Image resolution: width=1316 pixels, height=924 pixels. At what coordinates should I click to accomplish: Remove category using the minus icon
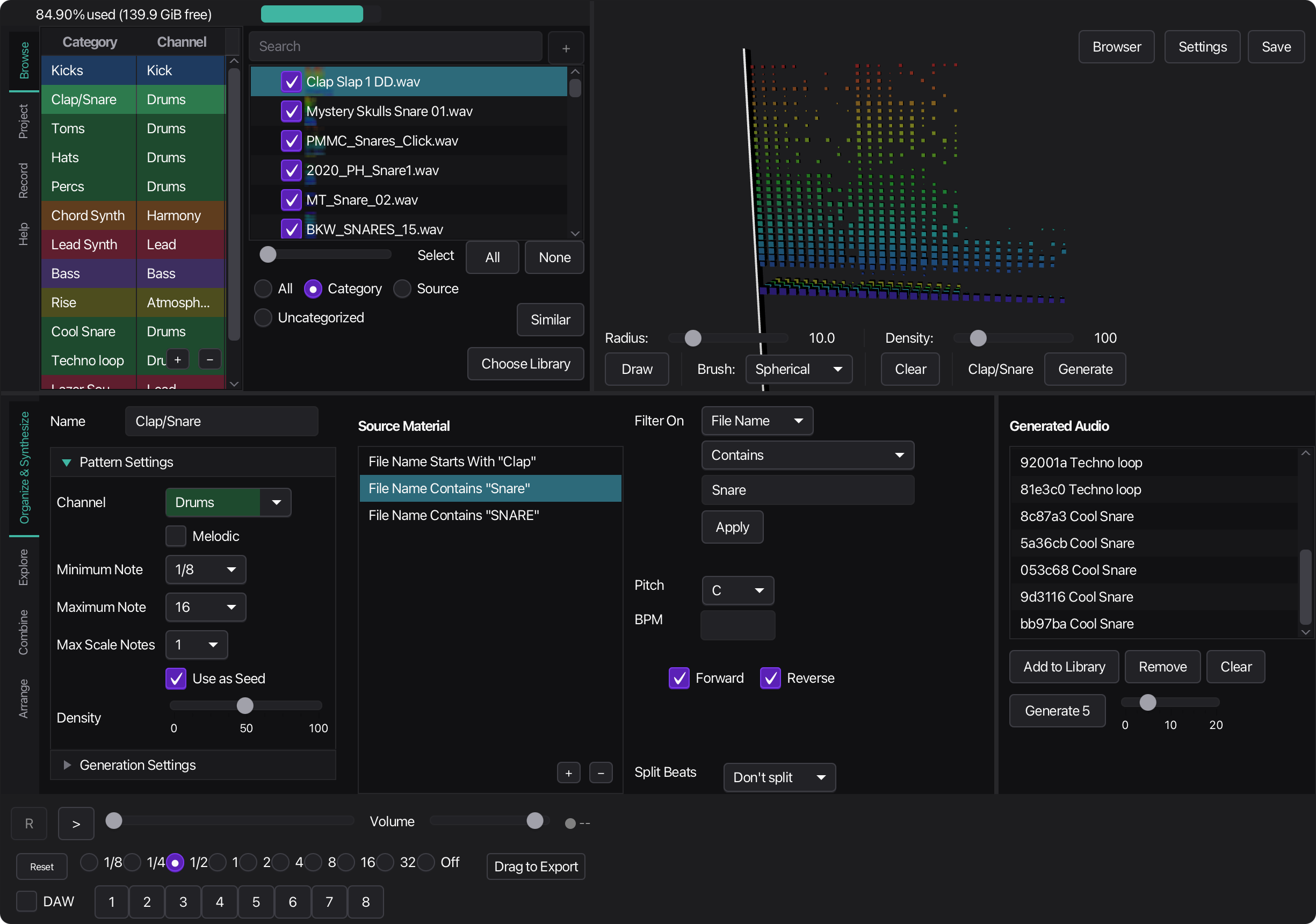210,359
